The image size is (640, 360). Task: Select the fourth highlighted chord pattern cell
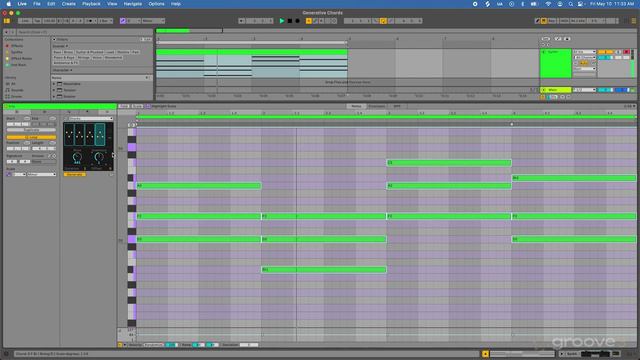coord(100,134)
